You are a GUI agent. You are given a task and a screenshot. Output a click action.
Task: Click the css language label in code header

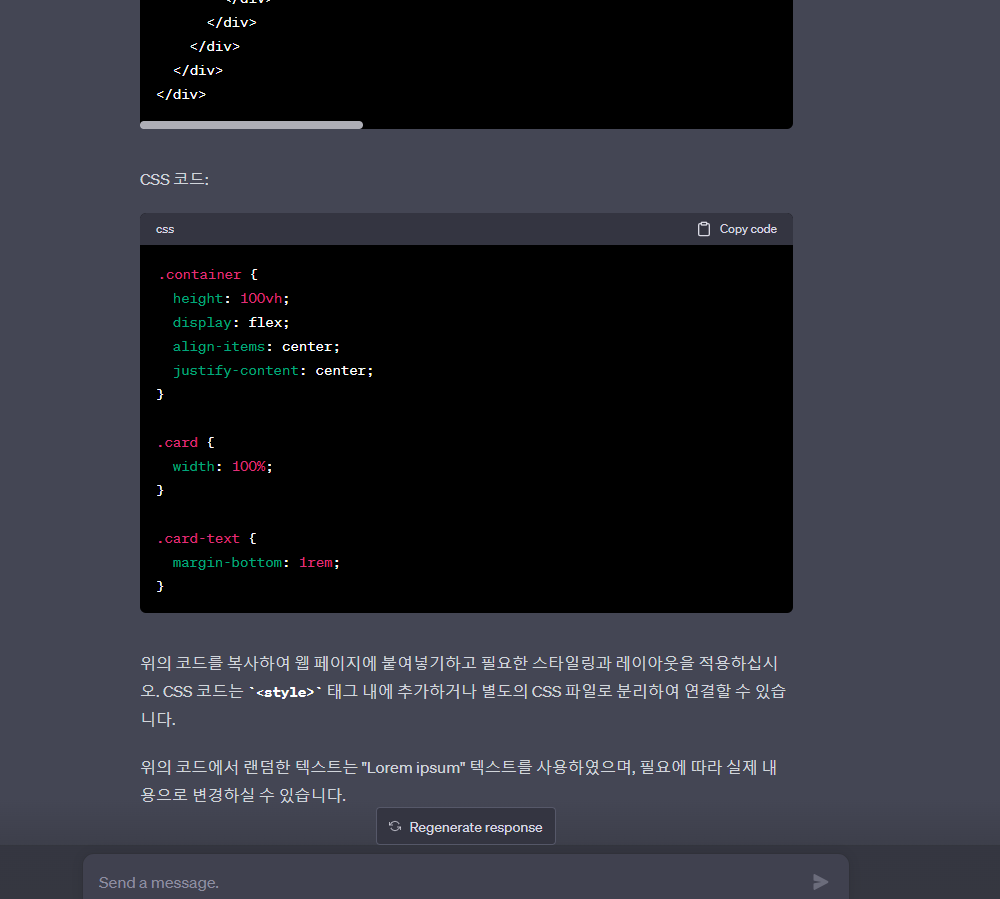pos(165,230)
